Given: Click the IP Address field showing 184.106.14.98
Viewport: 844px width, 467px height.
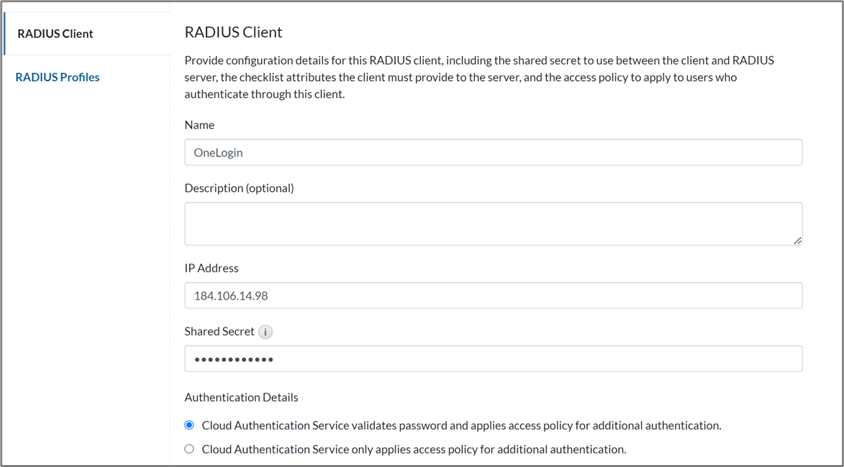Looking at the screenshot, I should coord(493,296).
